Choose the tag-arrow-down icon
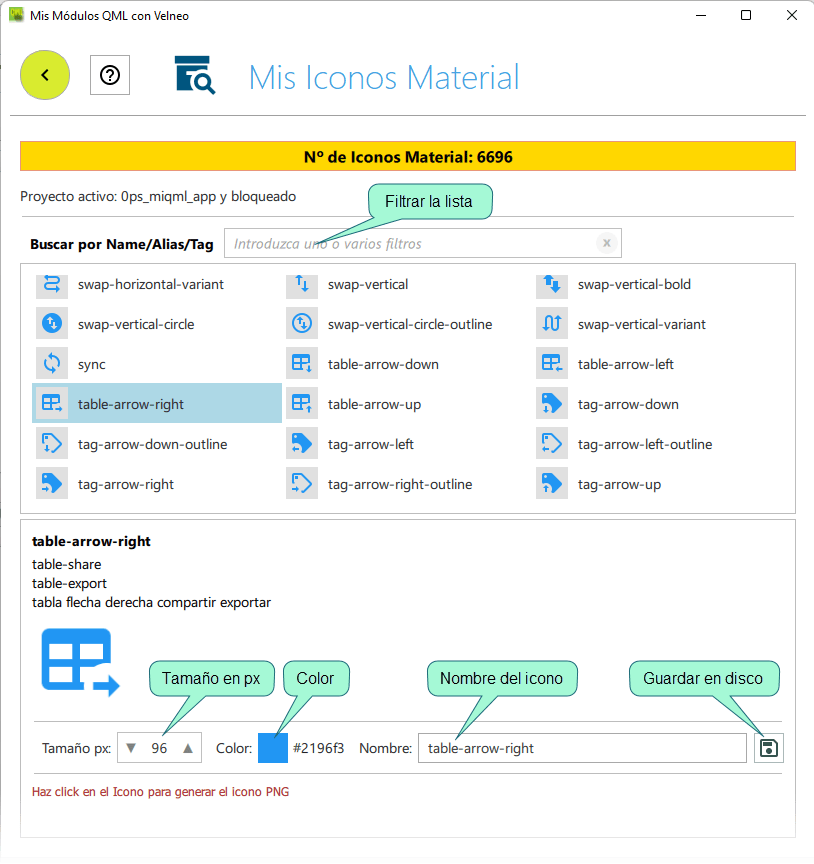This screenshot has height=864, width=814. (x=627, y=404)
